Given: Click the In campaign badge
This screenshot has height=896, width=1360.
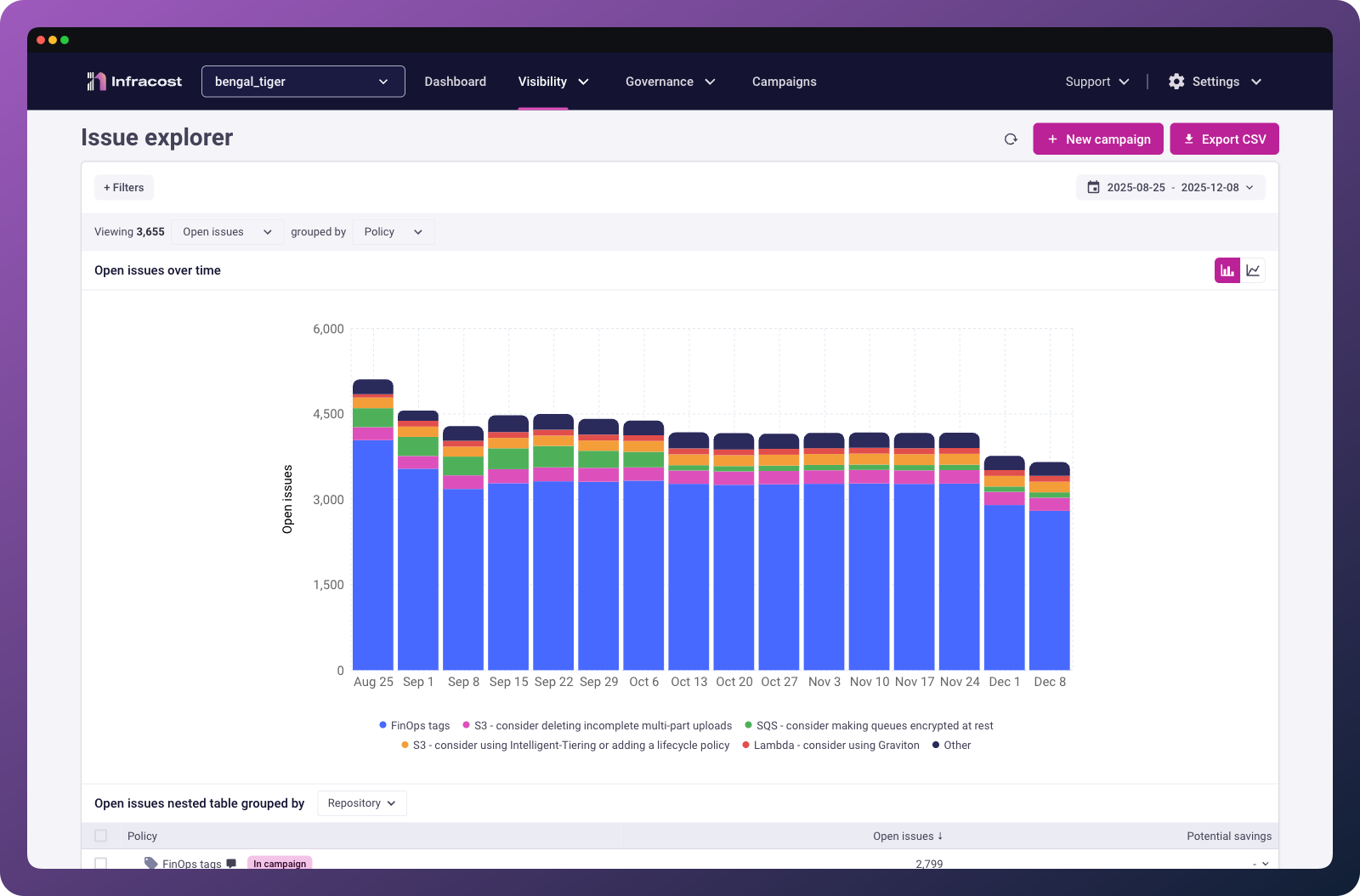Looking at the screenshot, I should click(280, 863).
